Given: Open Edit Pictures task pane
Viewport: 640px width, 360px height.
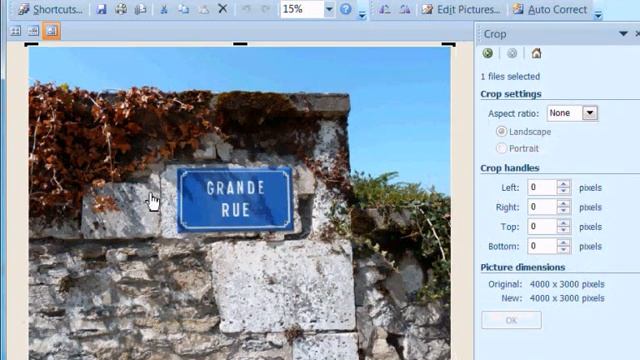Looking at the screenshot, I should [461, 9].
